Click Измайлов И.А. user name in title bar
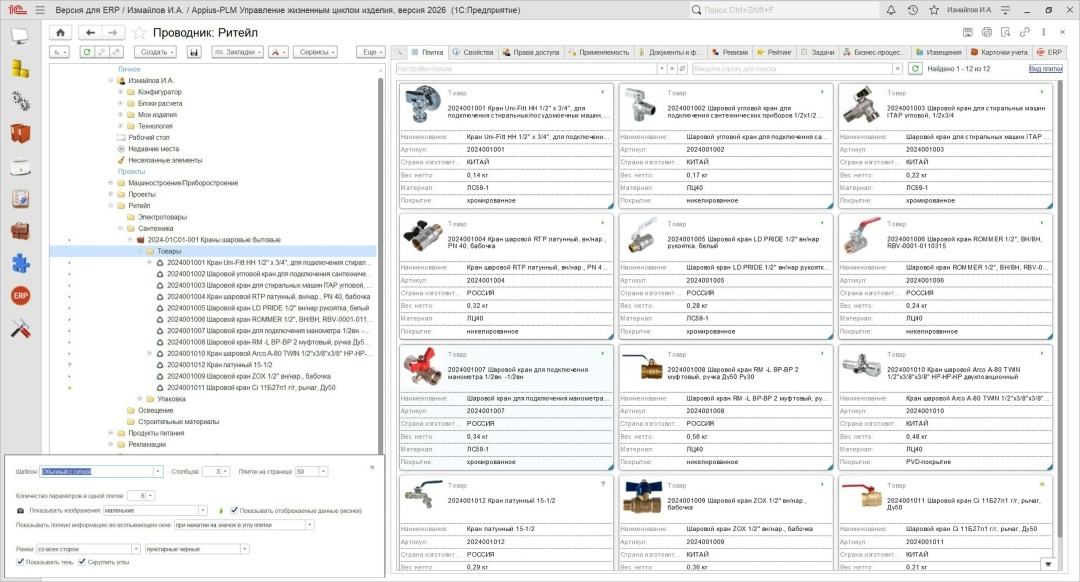 969,10
